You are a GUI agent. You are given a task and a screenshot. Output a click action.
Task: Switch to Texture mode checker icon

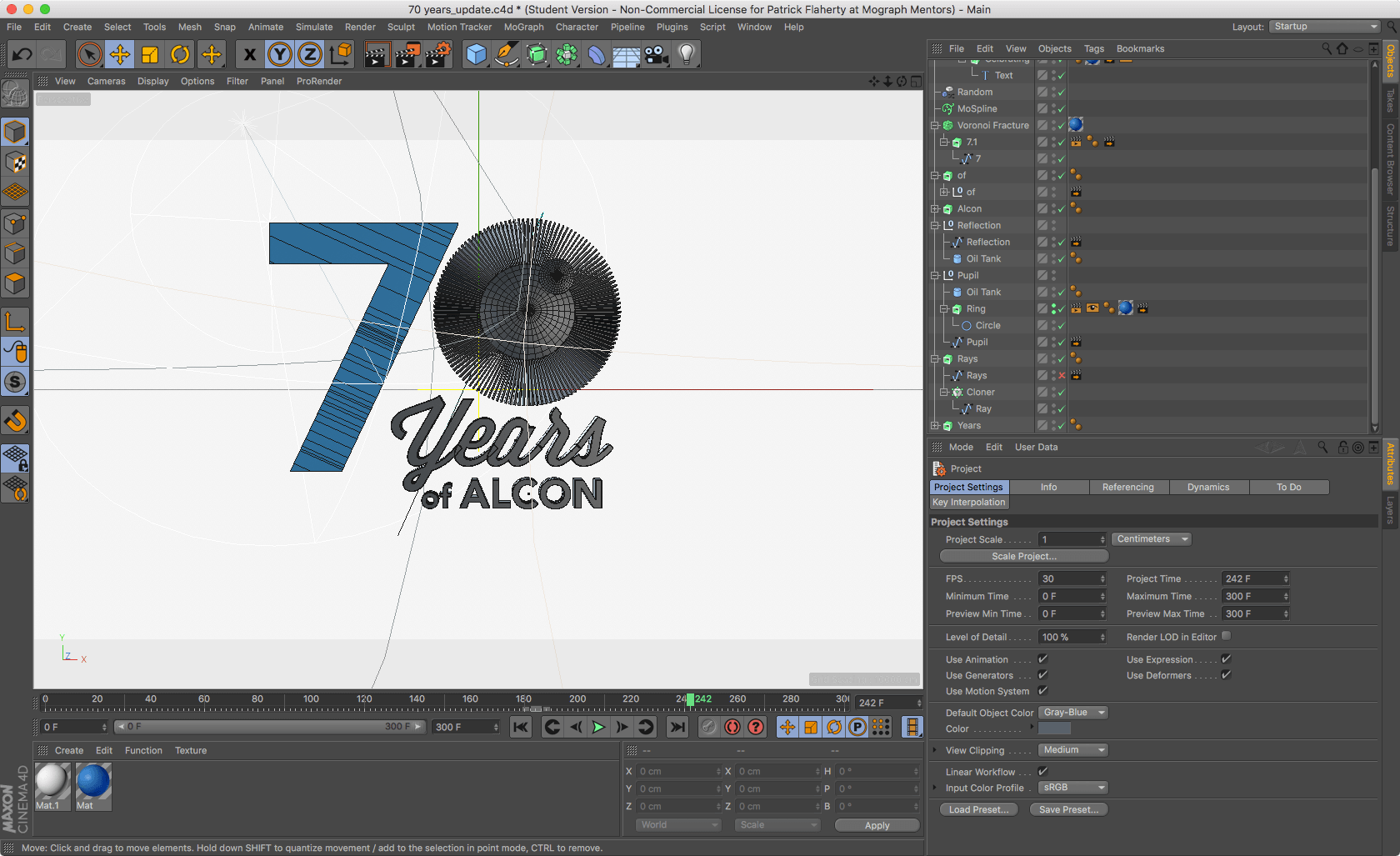[x=15, y=162]
